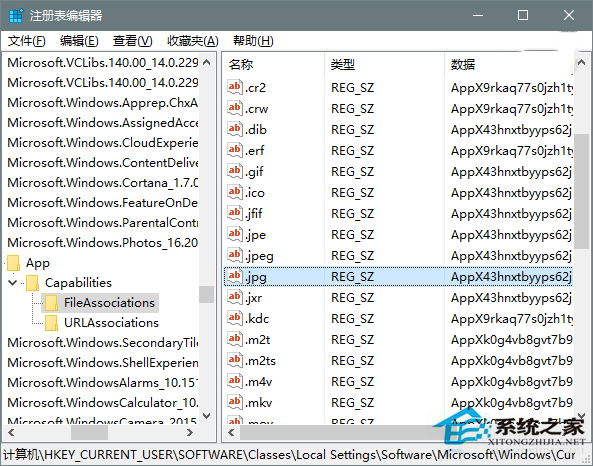The height and width of the screenshot is (466, 593).
Task: Click the Capabilities folder icon
Action: (33, 283)
